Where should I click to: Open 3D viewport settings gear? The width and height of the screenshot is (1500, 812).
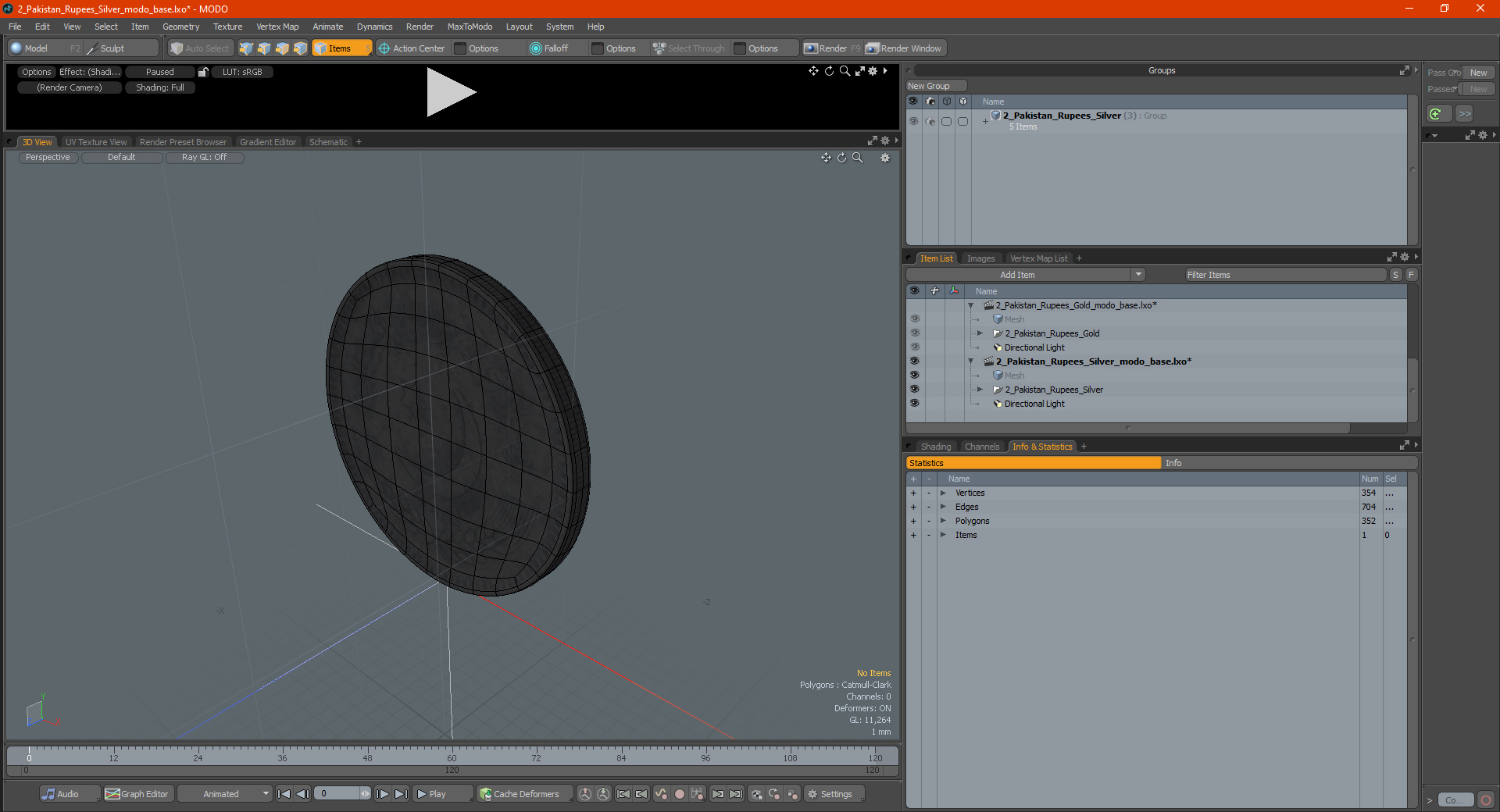click(x=885, y=158)
